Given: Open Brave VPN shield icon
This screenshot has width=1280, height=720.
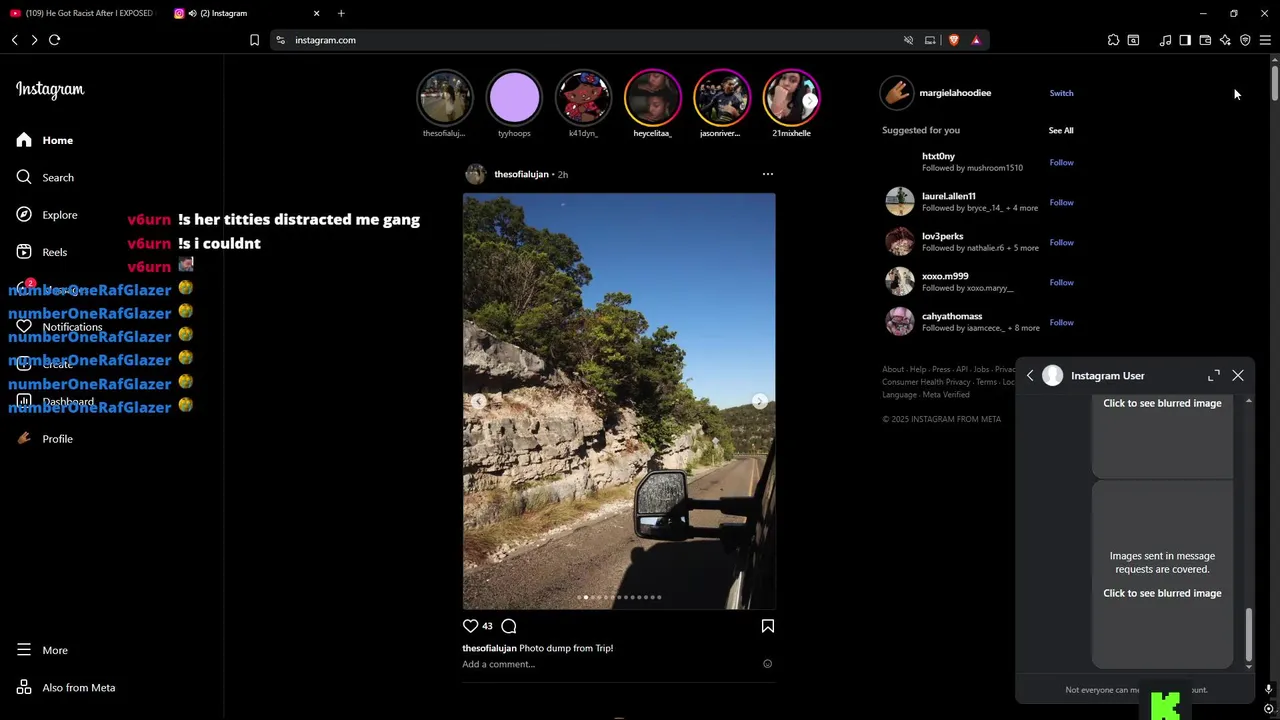Looking at the screenshot, I should point(1245,40).
